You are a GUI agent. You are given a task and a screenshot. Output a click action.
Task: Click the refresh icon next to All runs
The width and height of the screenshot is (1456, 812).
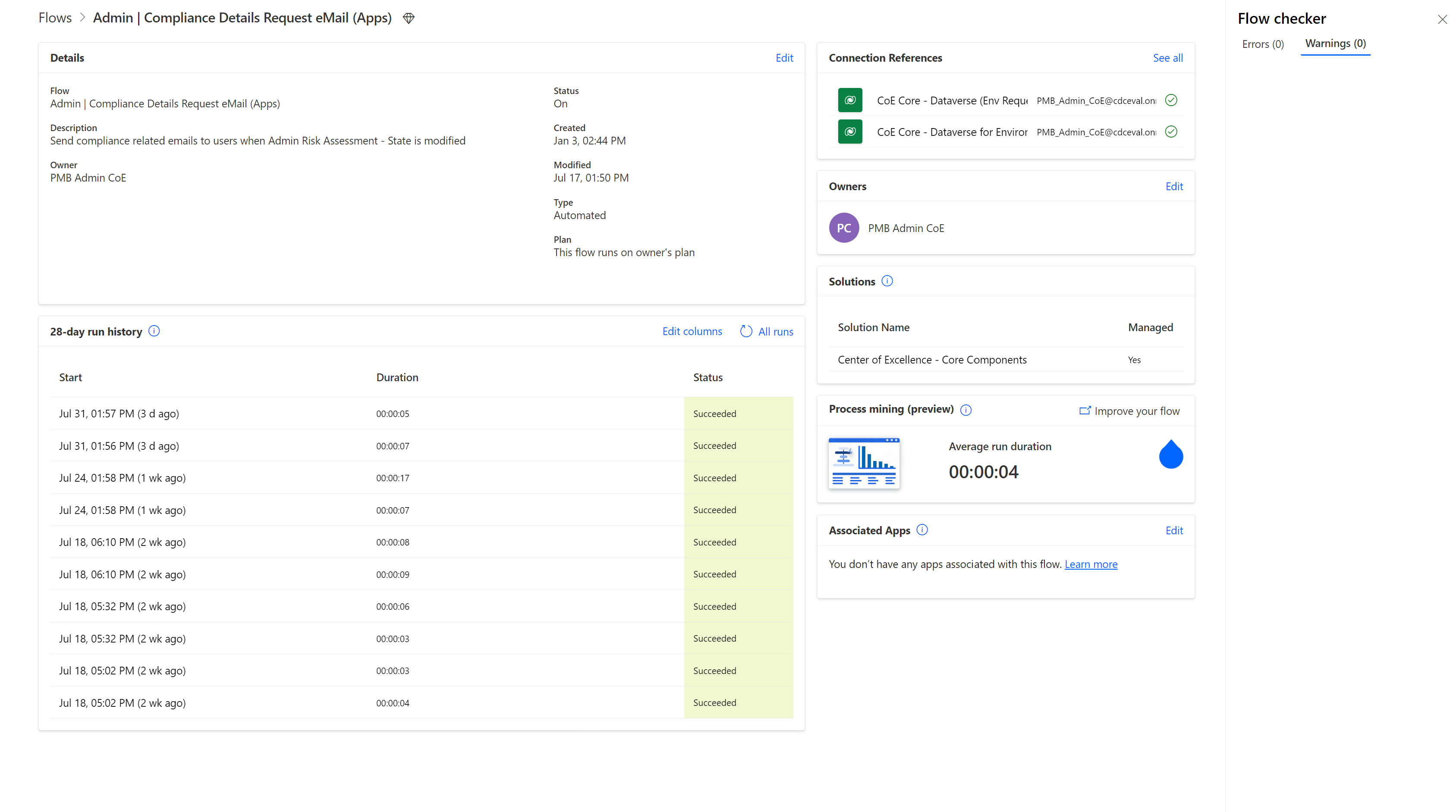[x=745, y=331]
